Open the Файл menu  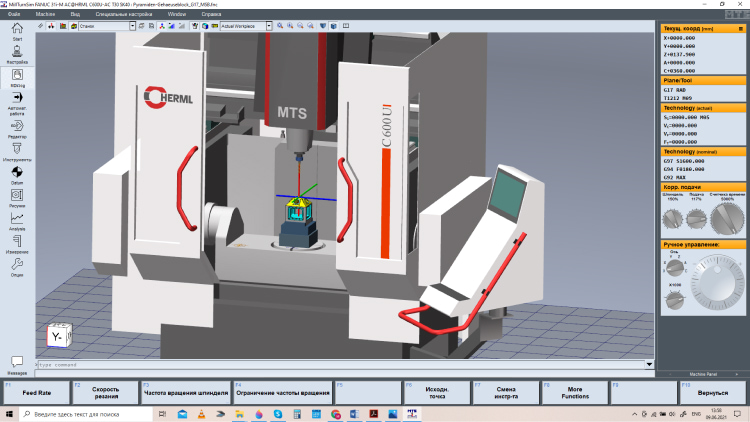pyautogui.click(x=14, y=14)
